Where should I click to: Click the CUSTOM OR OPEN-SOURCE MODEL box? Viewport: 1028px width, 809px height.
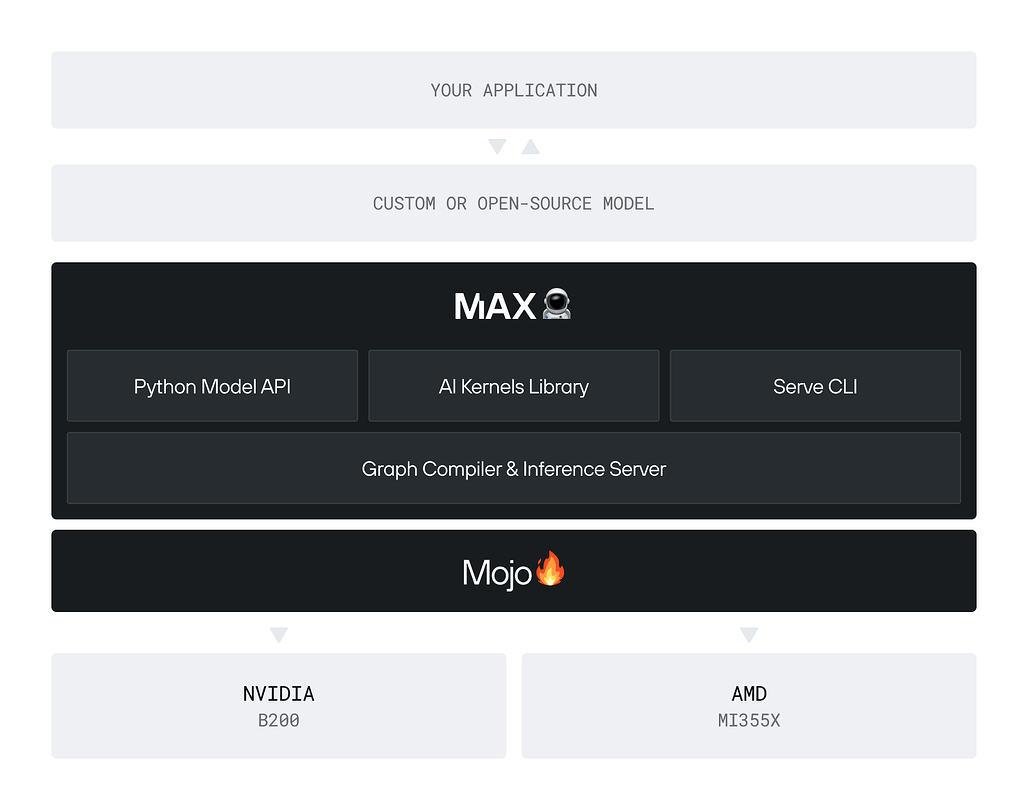(x=514, y=203)
